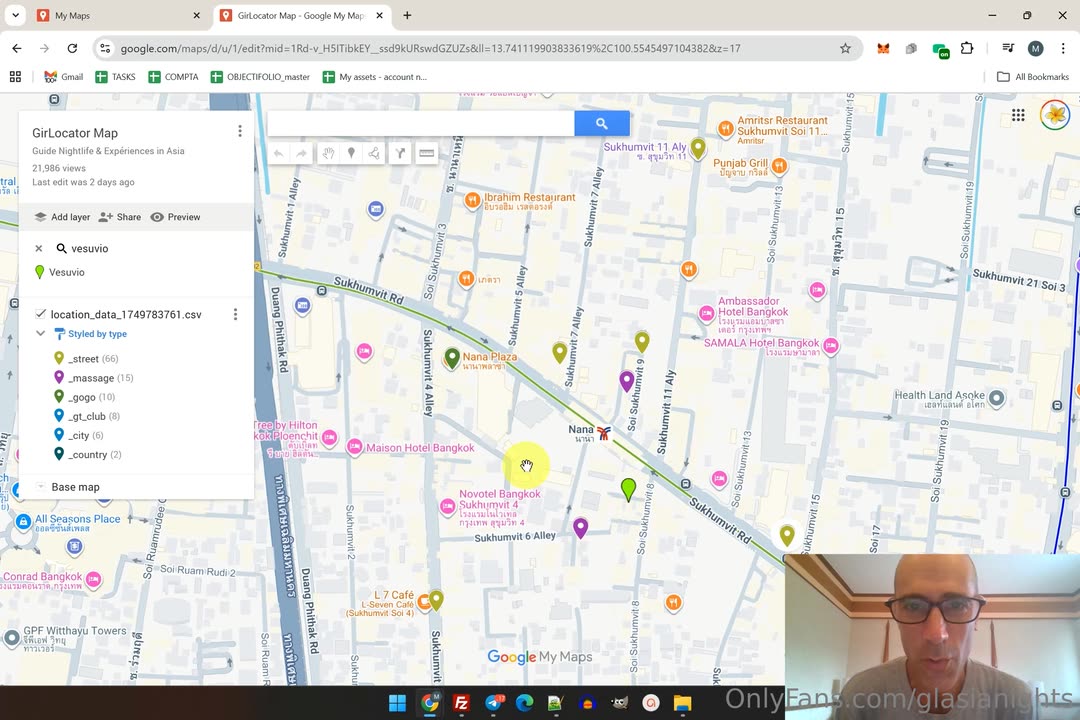Select the Vesuvio search result
The image size is (1080, 720).
pos(67,272)
